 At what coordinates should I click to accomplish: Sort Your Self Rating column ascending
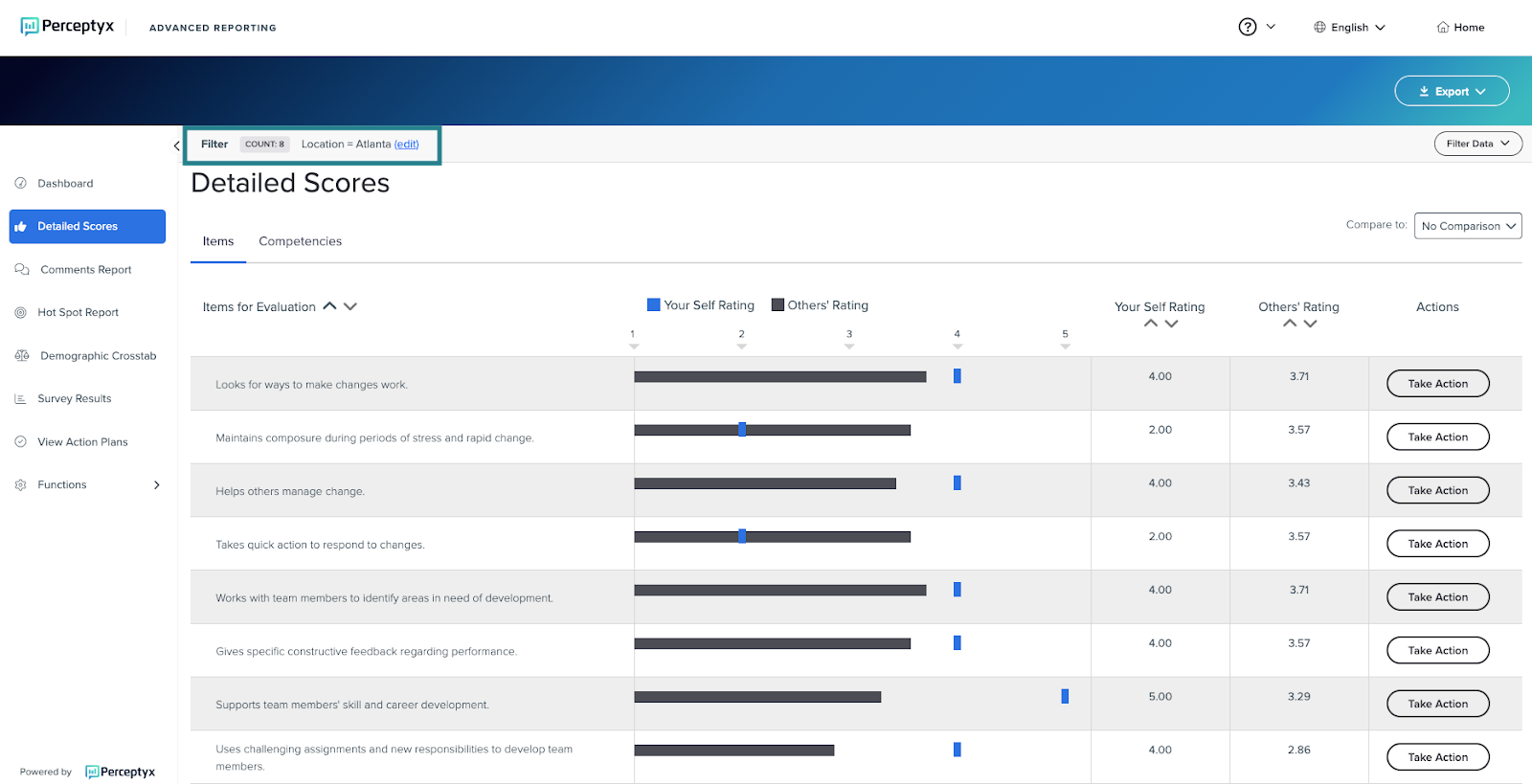(1150, 324)
